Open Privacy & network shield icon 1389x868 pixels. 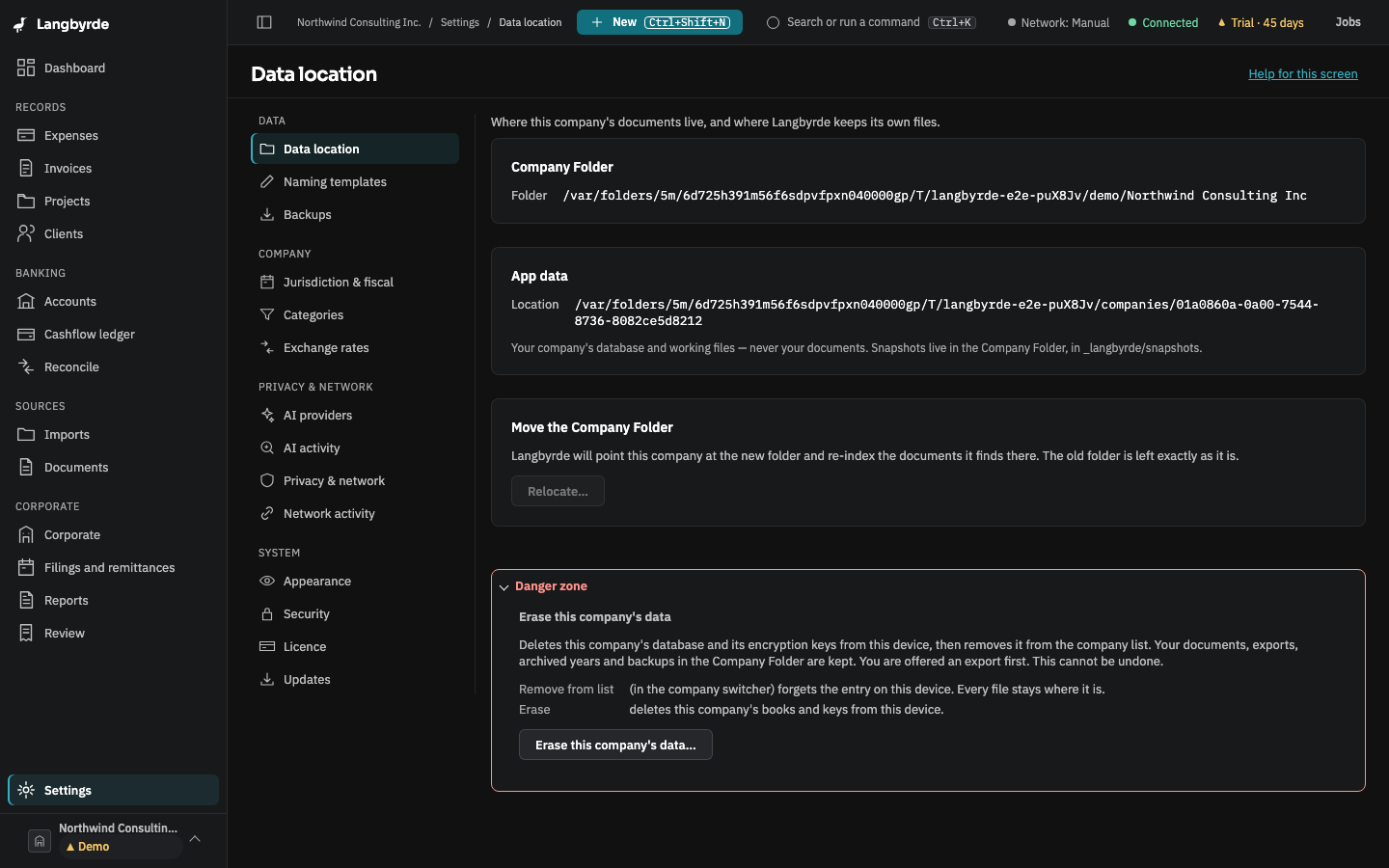pos(267,481)
